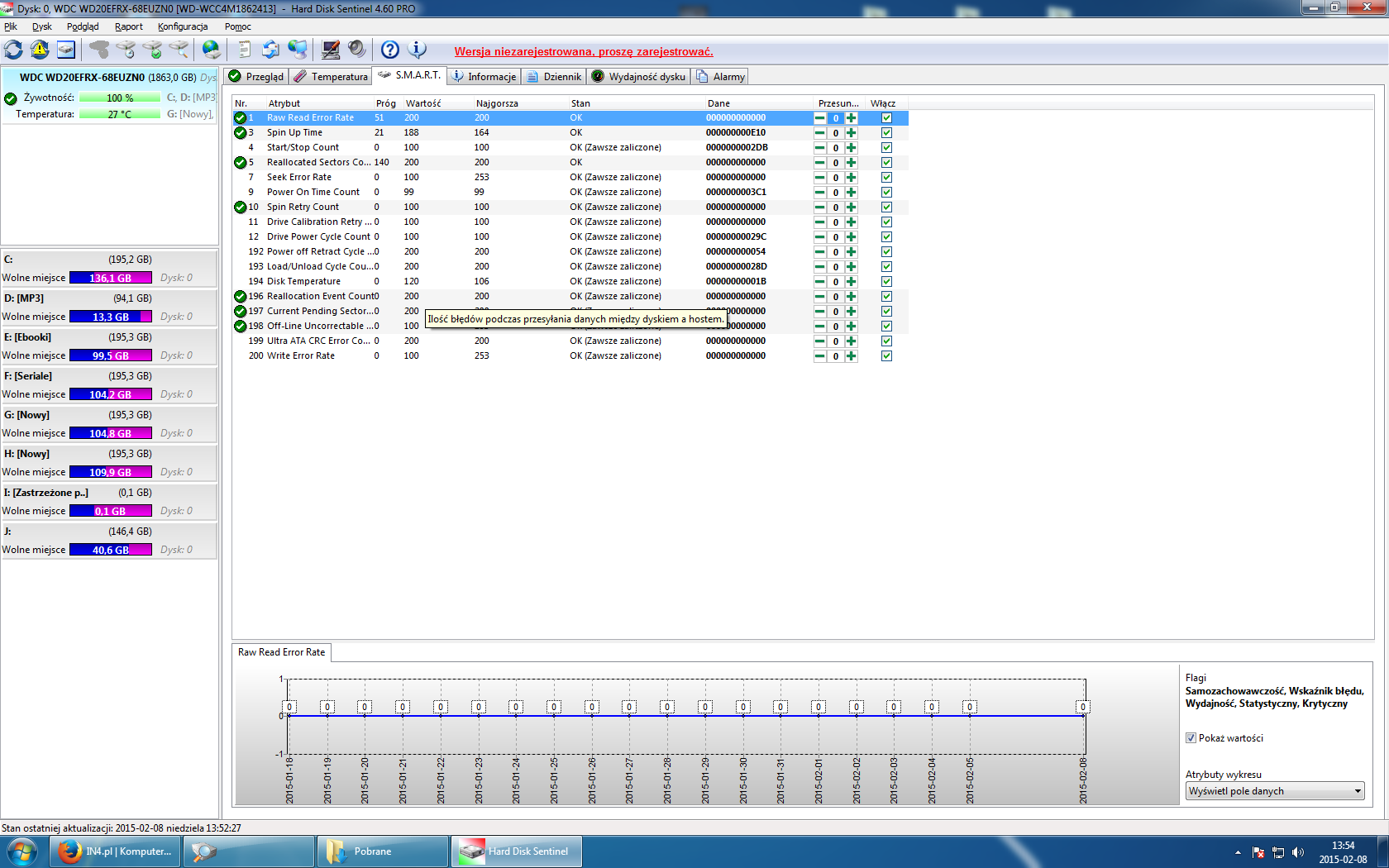The width and height of the screenshot is (1389, 868).
Task: Click the grayed-out disk toolbar icon
Action: coord(99,50)
